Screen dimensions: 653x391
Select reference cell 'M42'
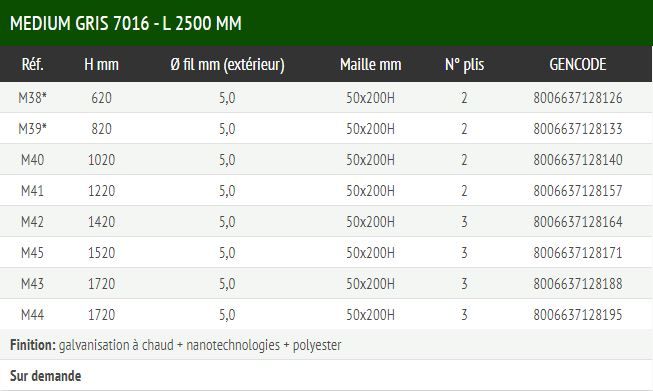[32, 222]
